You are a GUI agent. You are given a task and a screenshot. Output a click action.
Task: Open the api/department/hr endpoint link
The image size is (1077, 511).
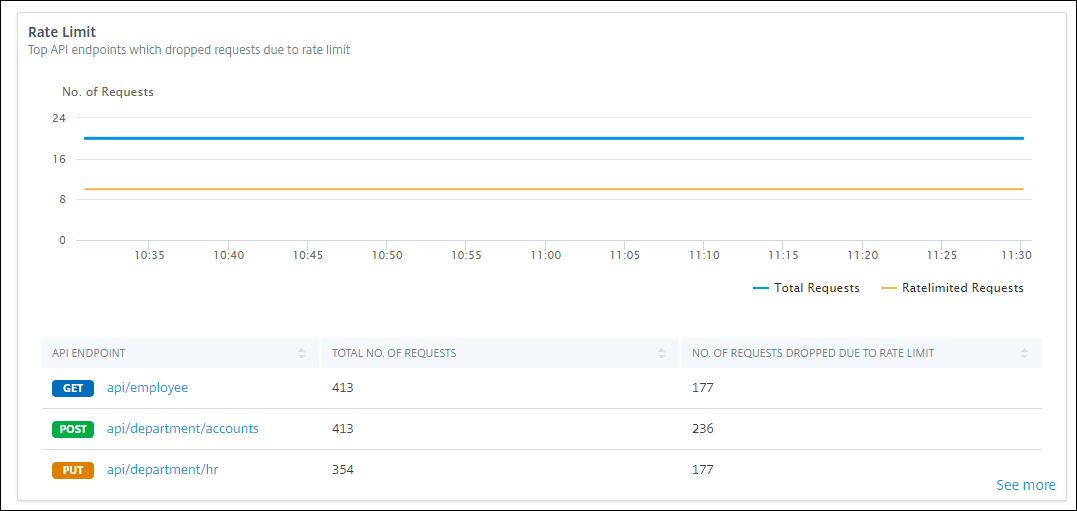tap(162, 470)
